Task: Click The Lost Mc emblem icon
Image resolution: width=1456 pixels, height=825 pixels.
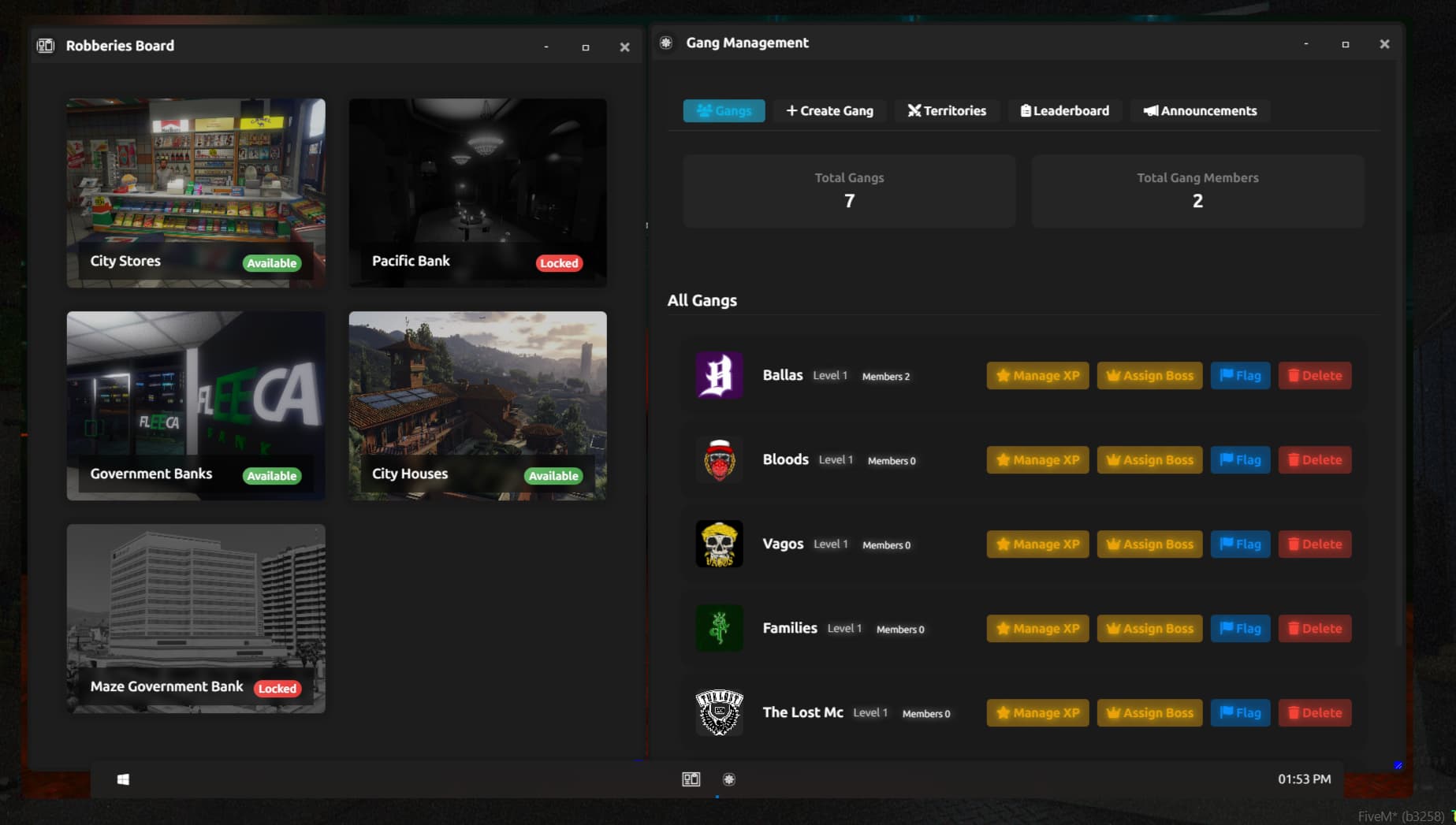Action: tap(719, 712)
